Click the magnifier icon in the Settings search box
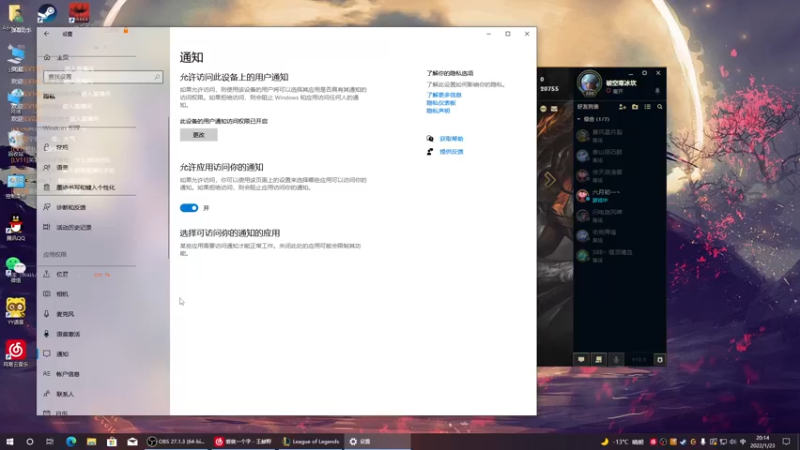 [157, 77]
